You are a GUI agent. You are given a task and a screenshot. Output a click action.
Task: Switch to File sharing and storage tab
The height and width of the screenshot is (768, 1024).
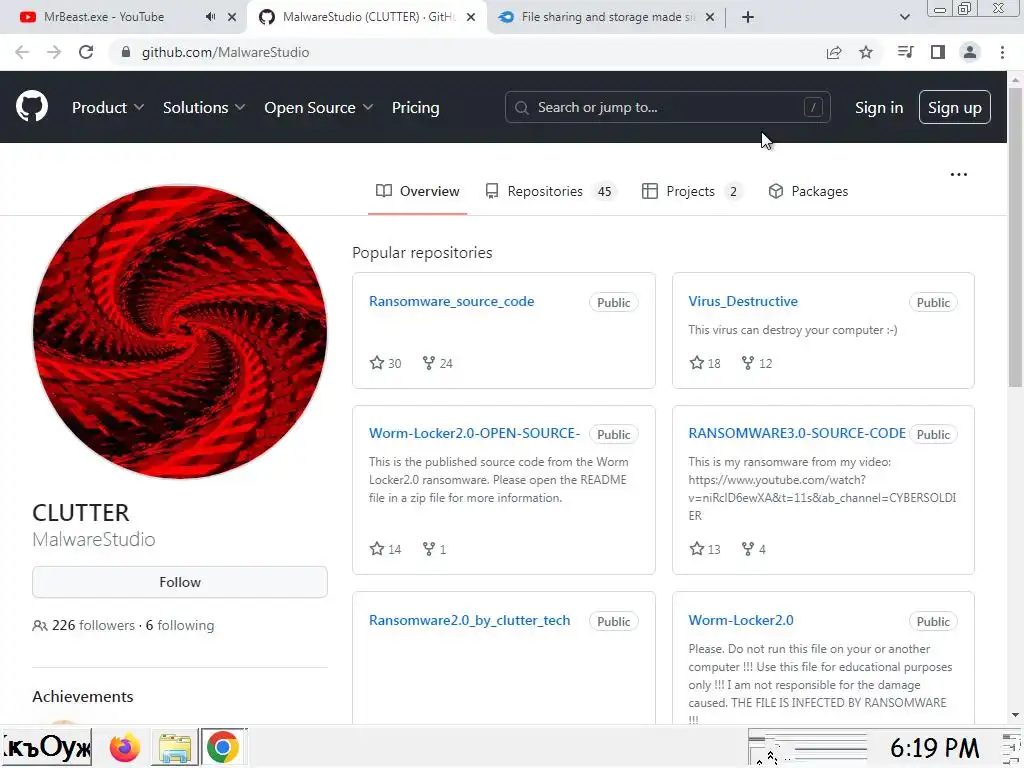click(607, 17)
